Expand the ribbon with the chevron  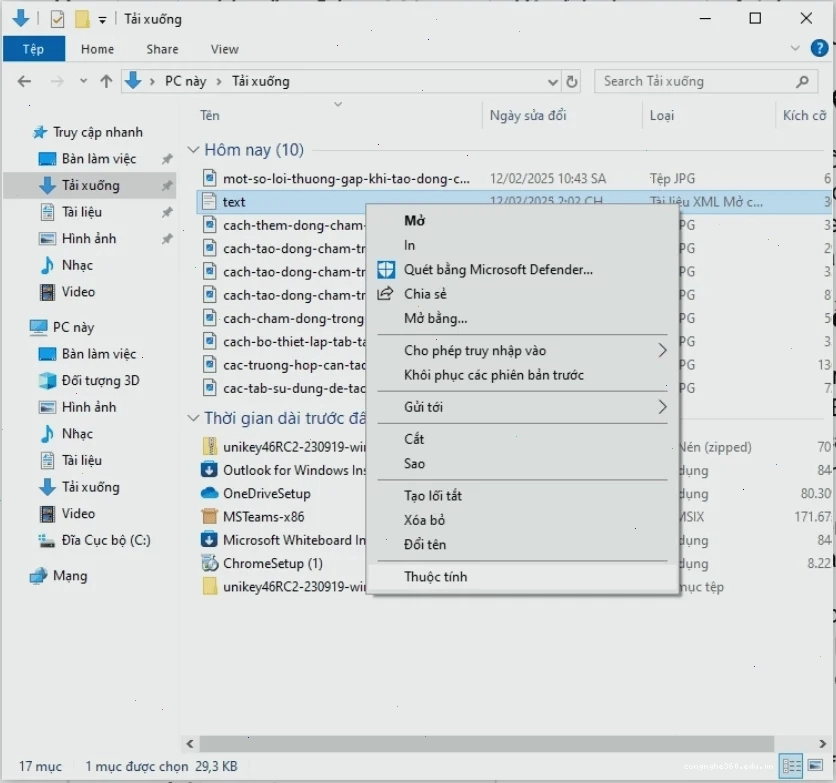[x=795, y=49]
